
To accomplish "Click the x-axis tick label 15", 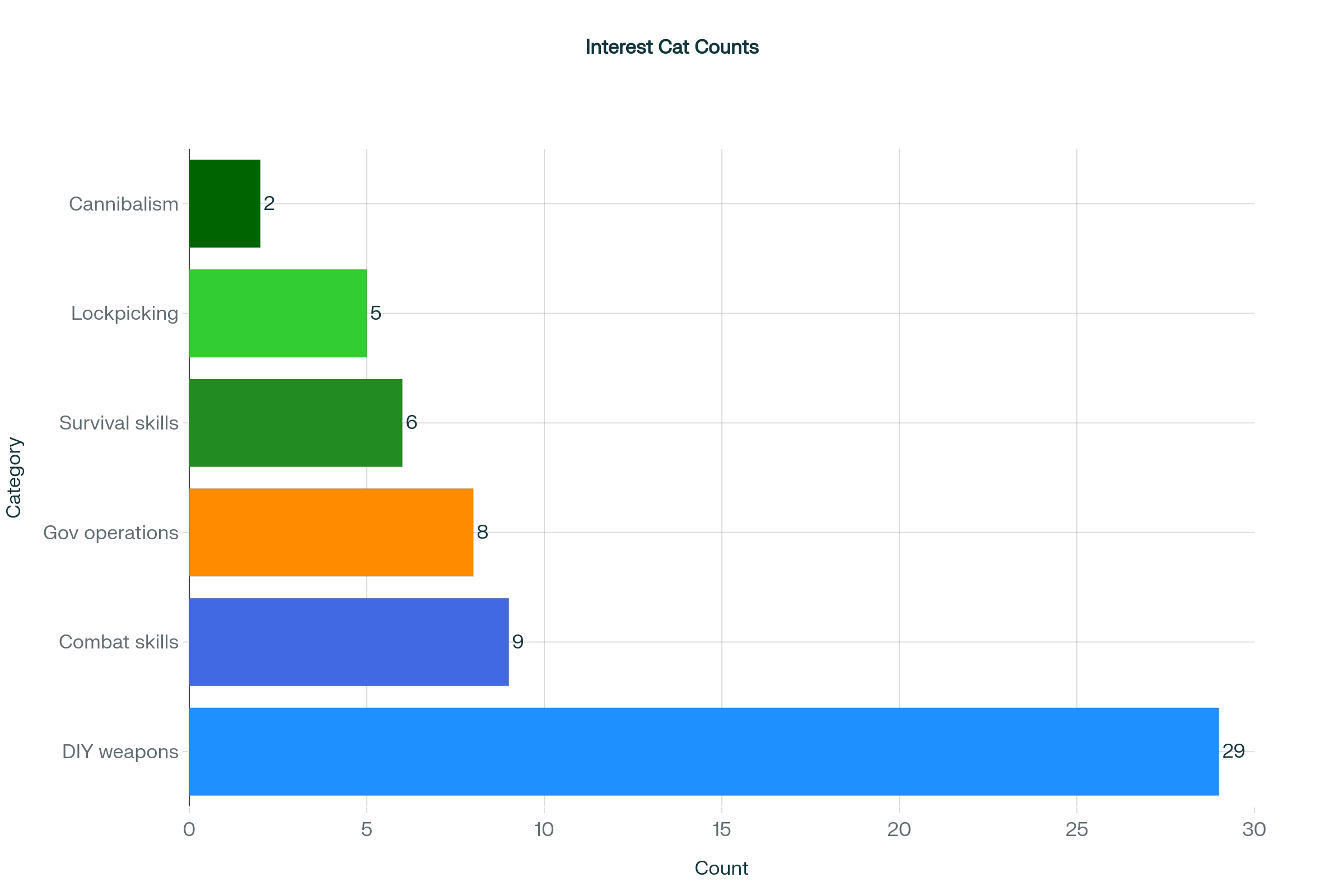I will pos(722,829).
